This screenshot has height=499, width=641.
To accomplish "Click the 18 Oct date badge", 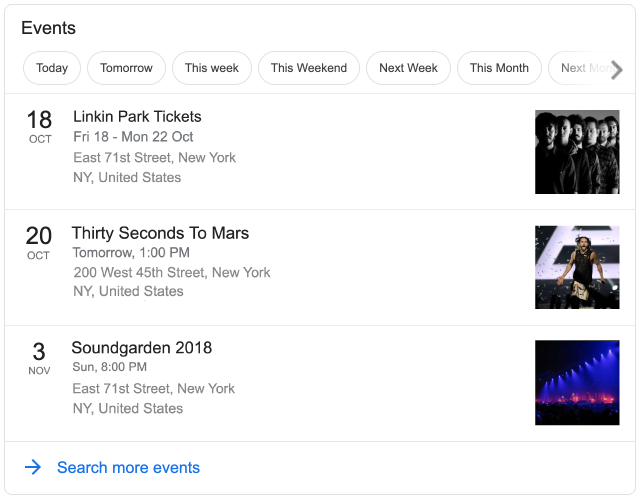I will point(40,128).
